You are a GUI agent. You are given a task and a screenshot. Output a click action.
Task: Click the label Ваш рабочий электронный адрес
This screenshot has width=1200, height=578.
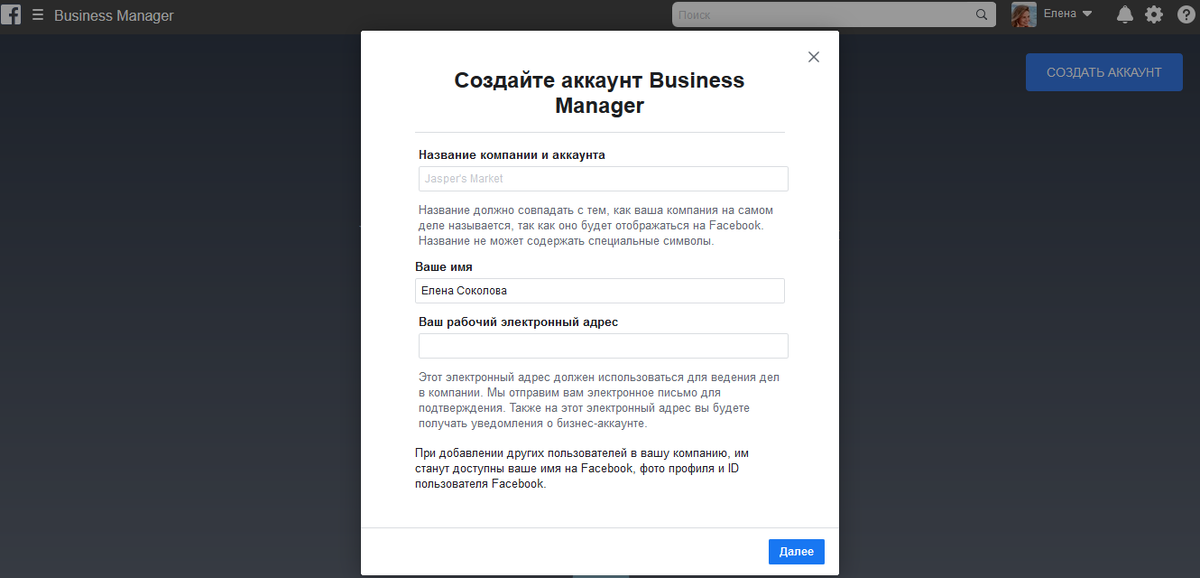pyautogui.click(x=519, y=322)
